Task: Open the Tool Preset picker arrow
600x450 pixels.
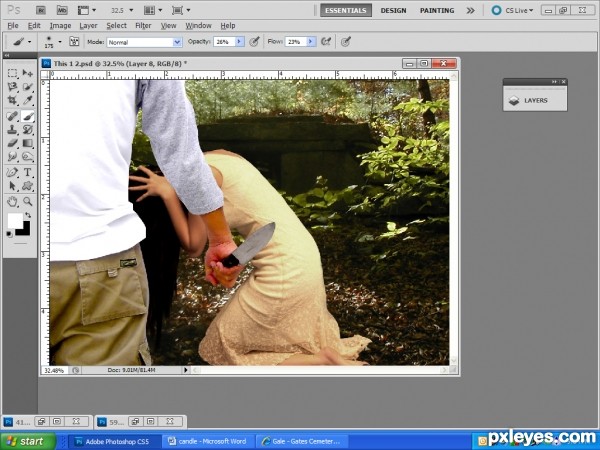Action: (x=29, y=42)
